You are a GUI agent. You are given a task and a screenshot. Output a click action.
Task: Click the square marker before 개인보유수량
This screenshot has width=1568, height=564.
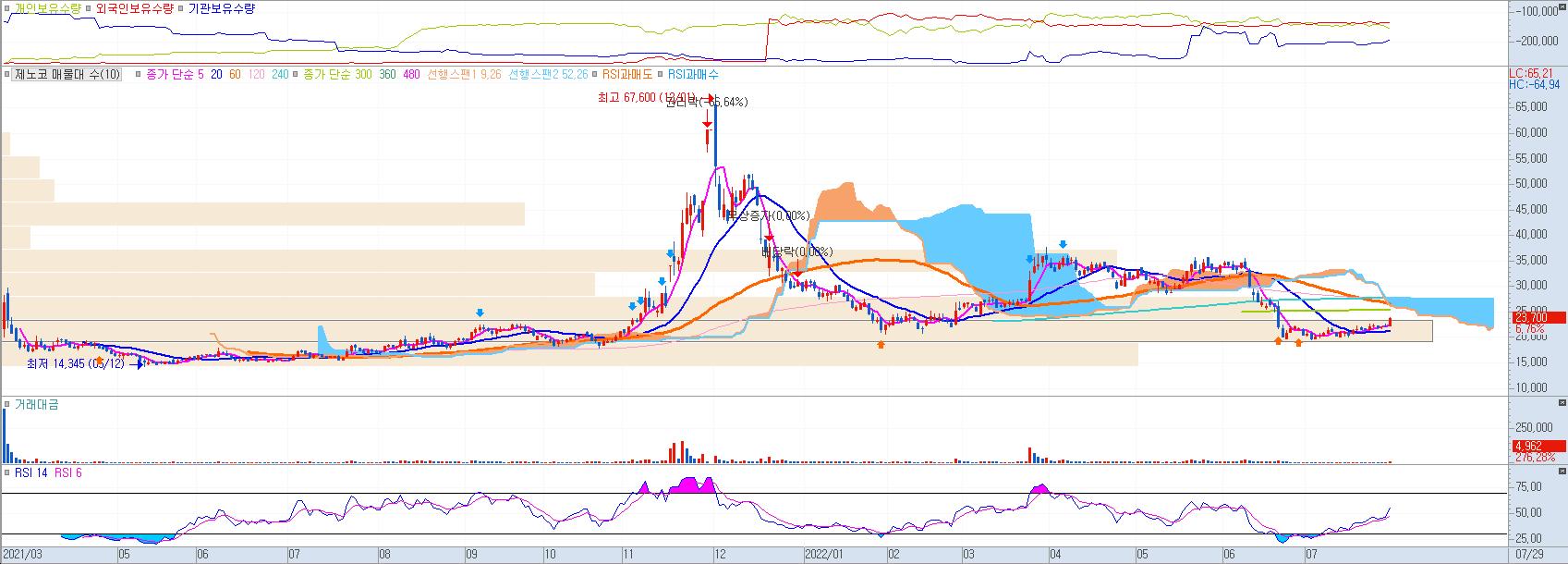7,8
